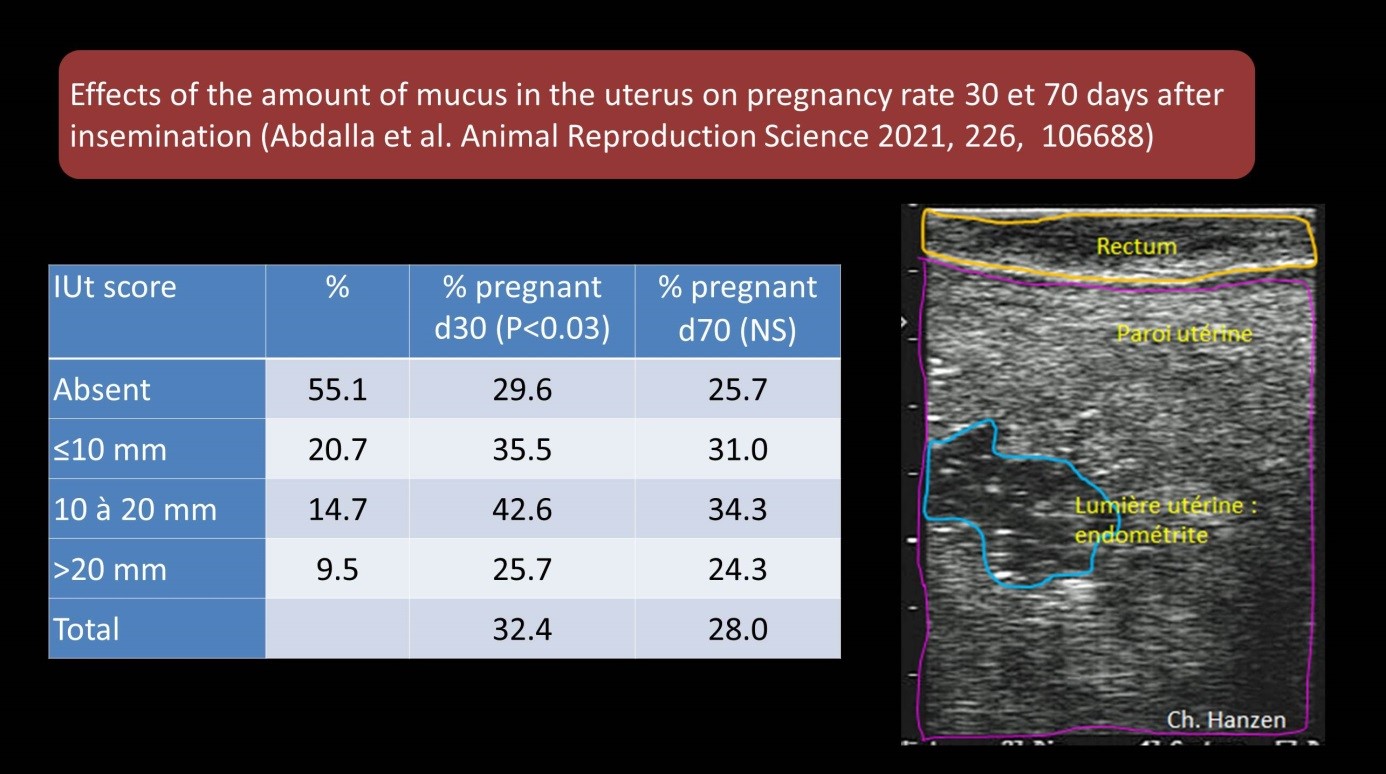Click the percent column header
This screenshot has height=774, width=1386.
point(337,288)
